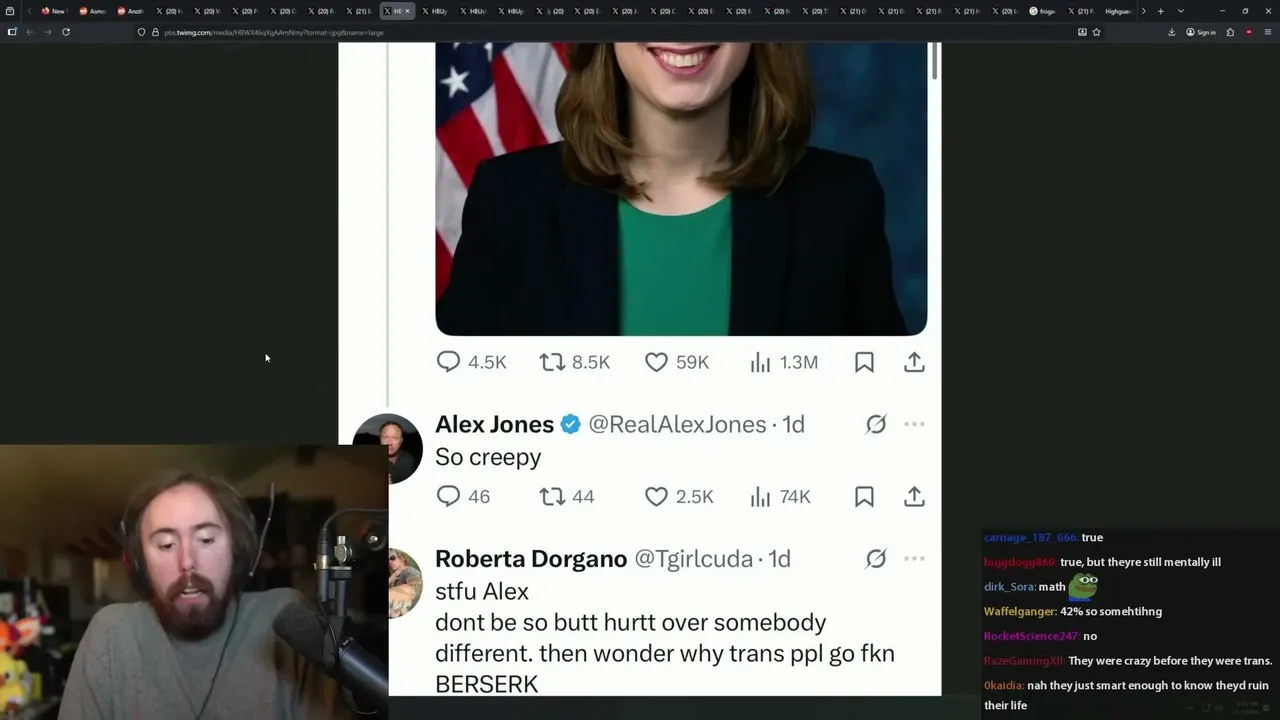The height and width of the screenshot is (720, 1280).
Task: Open the browser downloads panel
Action: tap(1171, 32)
